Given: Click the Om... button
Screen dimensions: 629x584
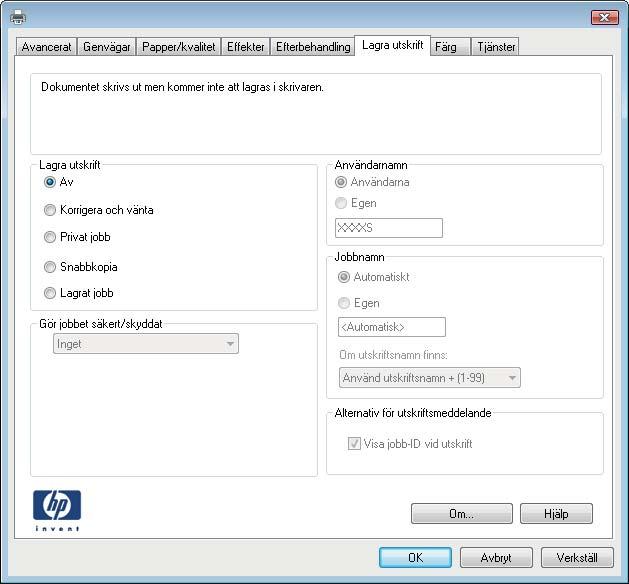Looking at the screenshot, I should (462, 514).
